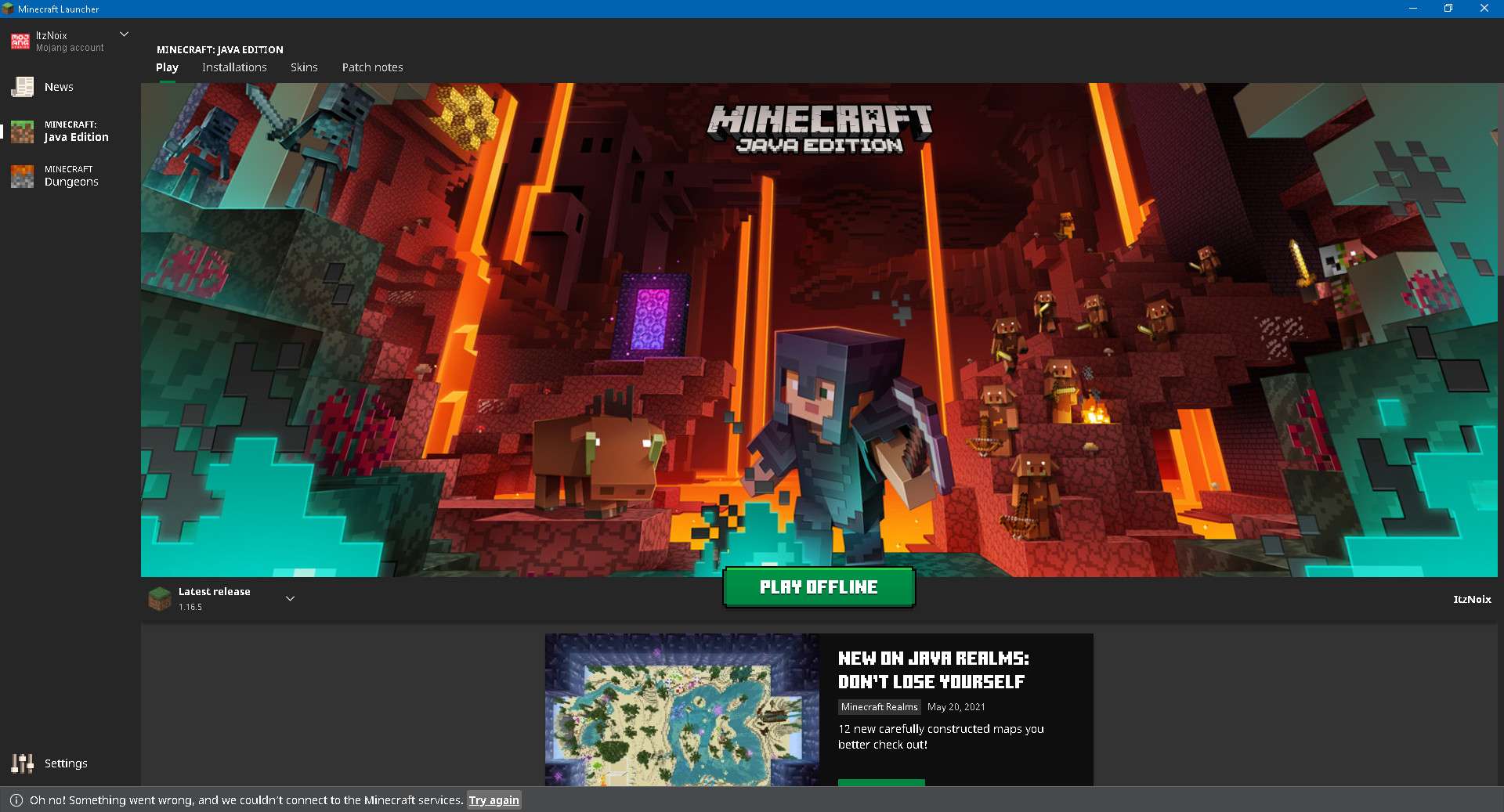Click the ItzNoix username beside the play button
Image resolution: width=1504 pixels, height=812 pixels.
(1472, 600)
